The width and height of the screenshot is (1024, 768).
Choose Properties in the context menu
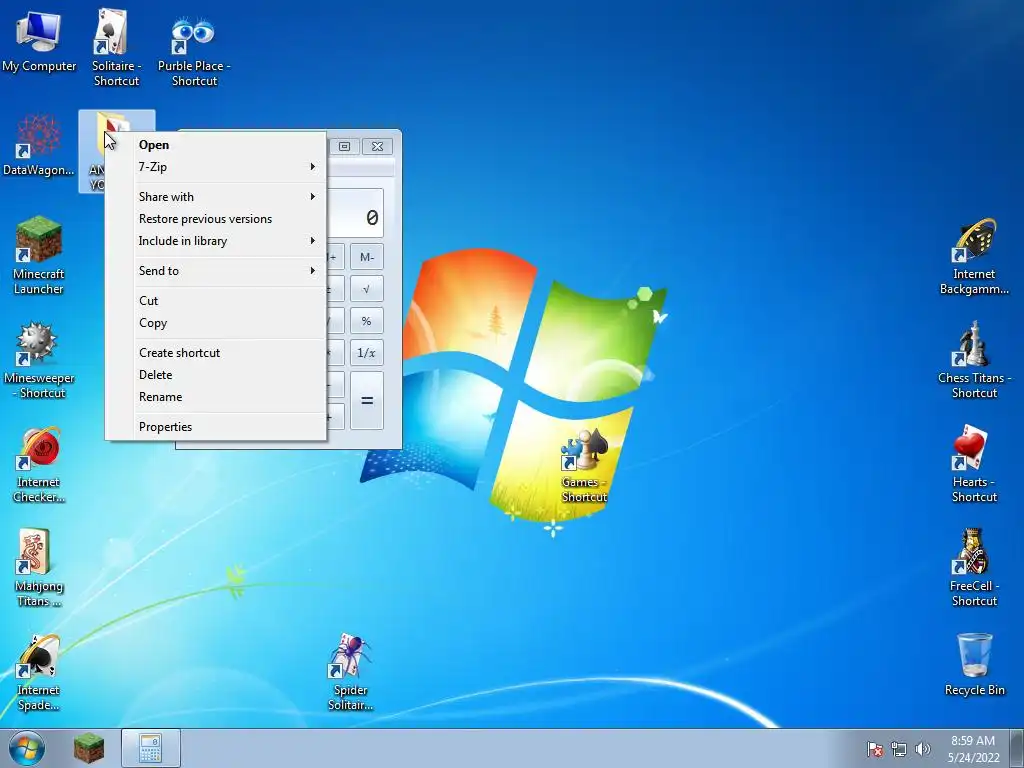[216, 426]
